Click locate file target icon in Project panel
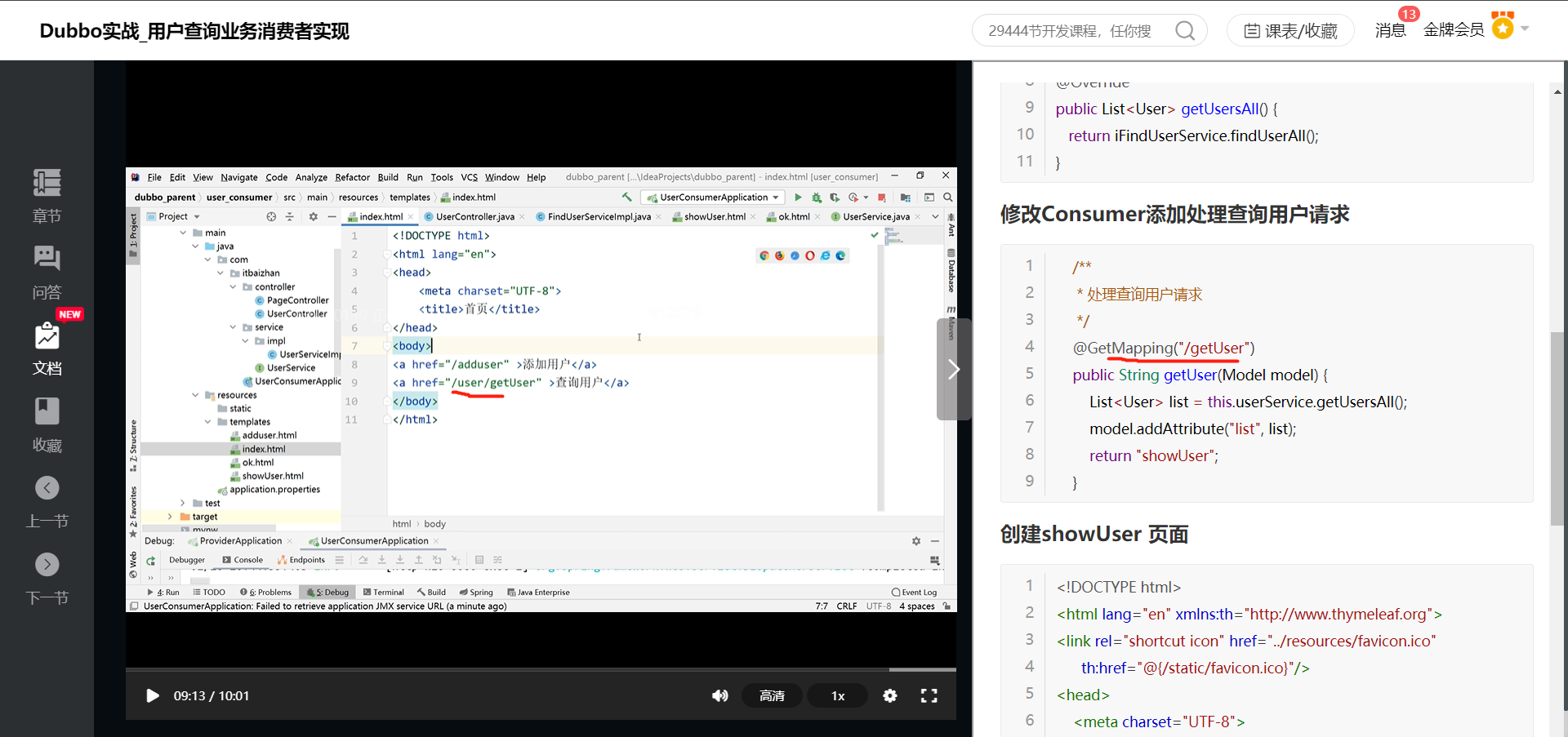Screen dimensions: 1568x737 (x=271, y=216)
